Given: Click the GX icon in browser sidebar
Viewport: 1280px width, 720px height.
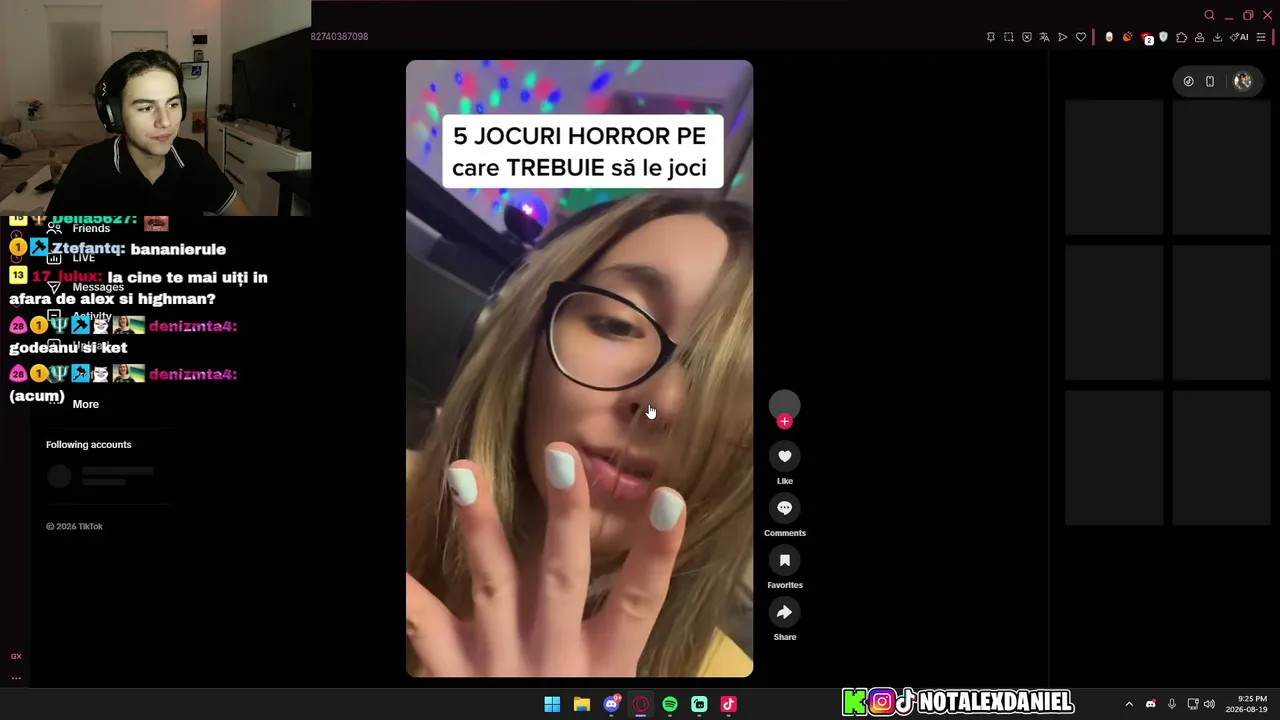Looking at the screenshot, I should (x=16, y=656).
